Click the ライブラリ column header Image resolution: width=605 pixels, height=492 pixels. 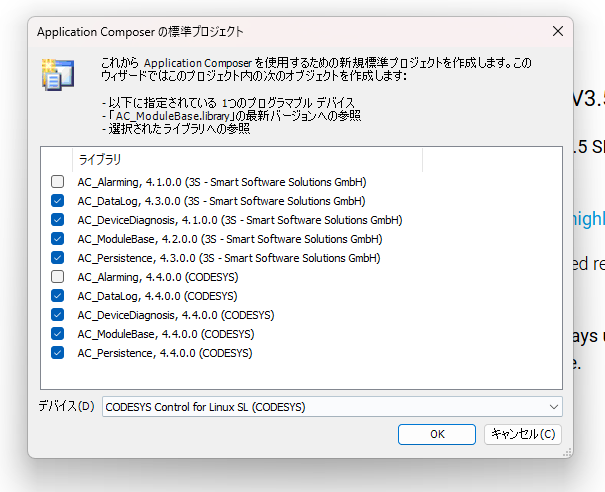[x=247, y=159]
